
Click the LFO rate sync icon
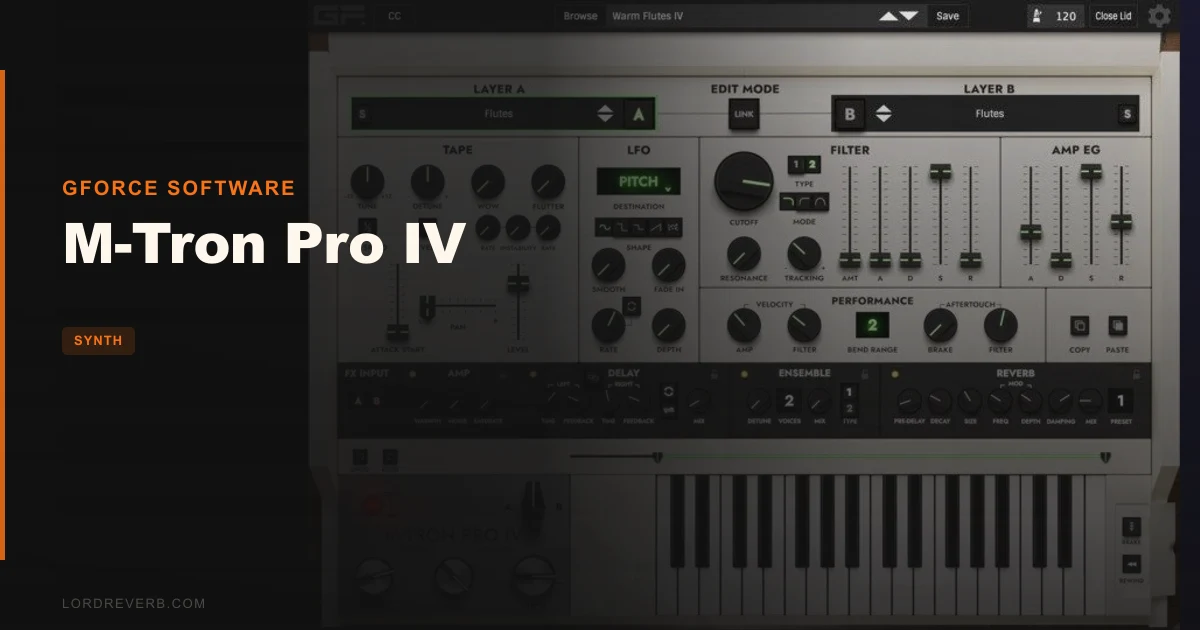click(x=631, y=307)
